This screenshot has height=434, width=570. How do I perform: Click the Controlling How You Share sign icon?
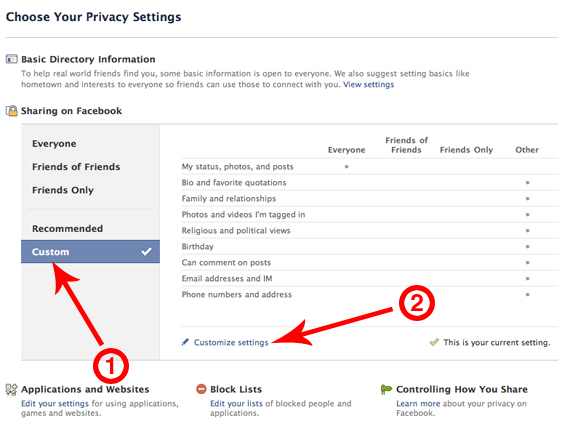386,389
